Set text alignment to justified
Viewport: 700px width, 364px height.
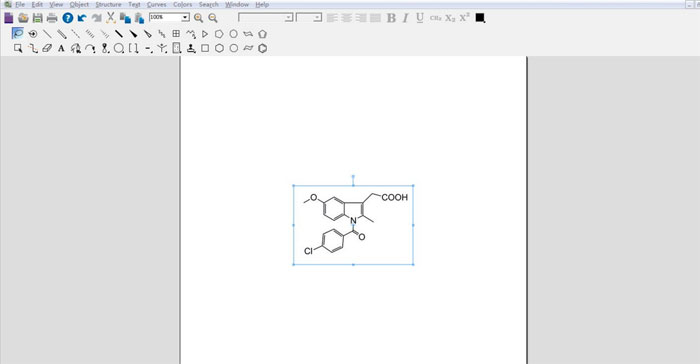(375, 18)
